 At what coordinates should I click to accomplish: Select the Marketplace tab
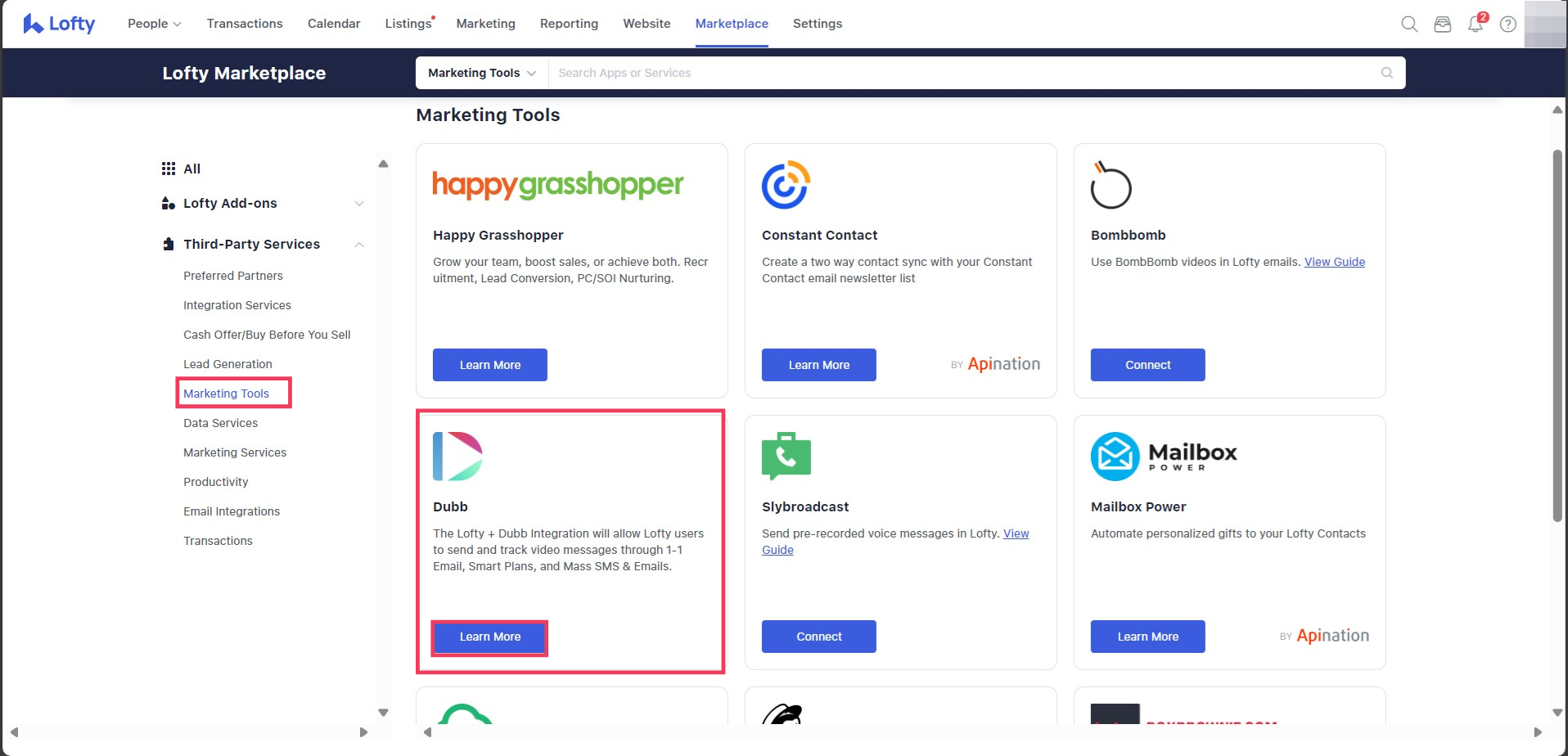tap(732, 24)
